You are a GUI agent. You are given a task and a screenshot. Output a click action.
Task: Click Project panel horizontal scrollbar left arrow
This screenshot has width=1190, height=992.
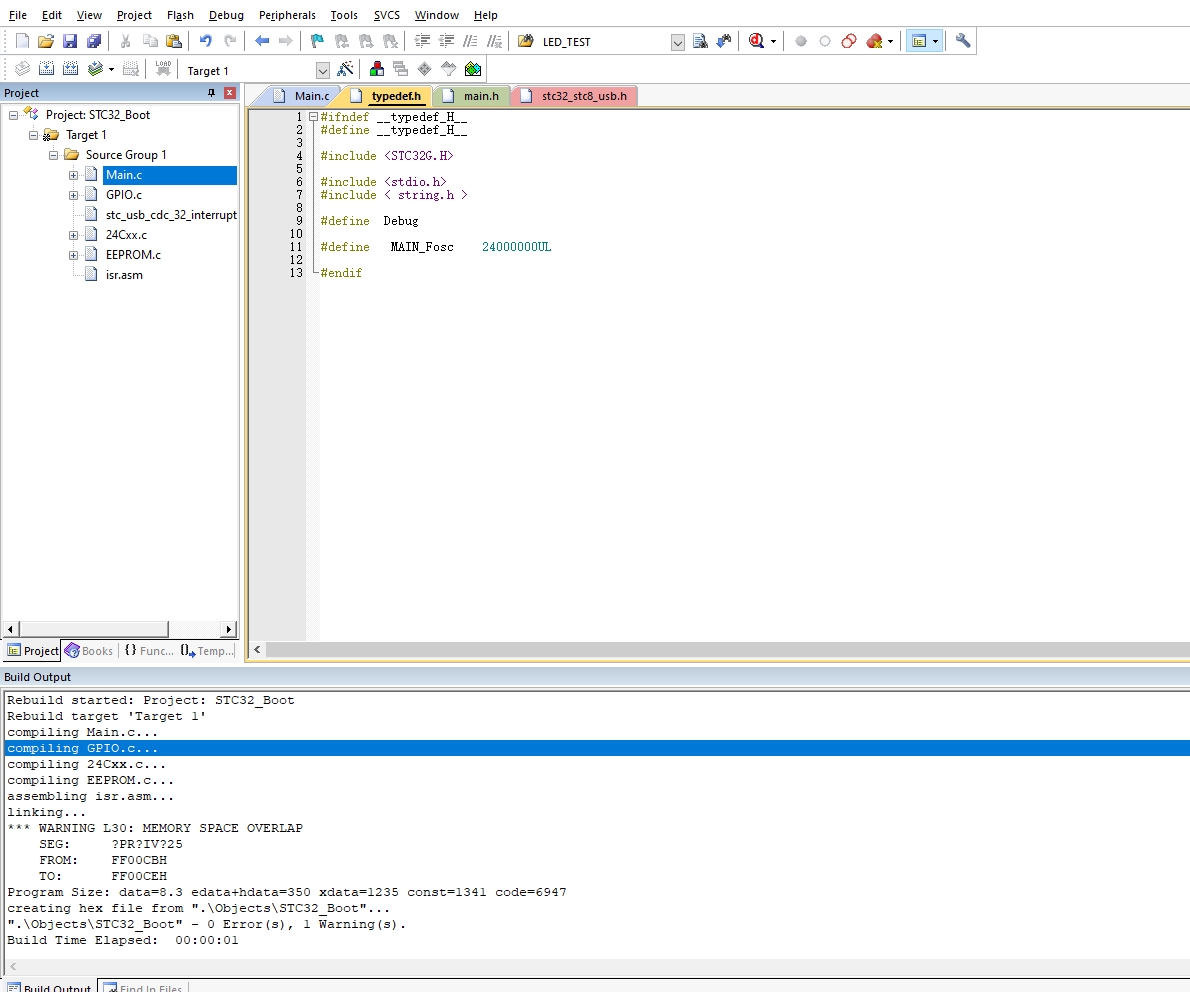click(x=10, y=628)
